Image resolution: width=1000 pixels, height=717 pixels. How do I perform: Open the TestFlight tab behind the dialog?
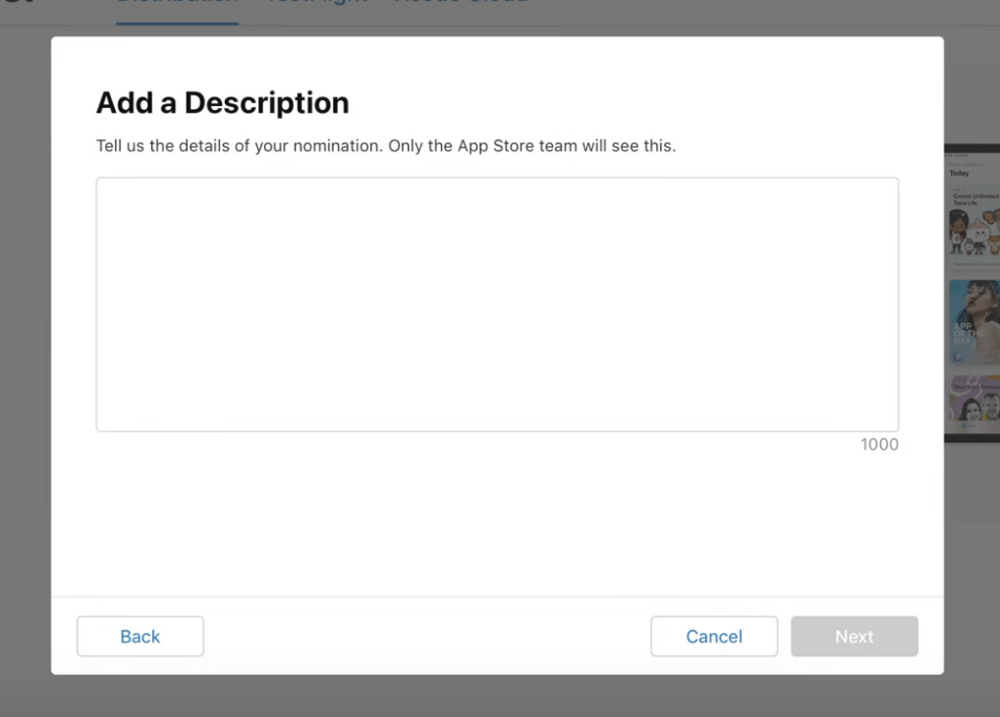point(316,3)
